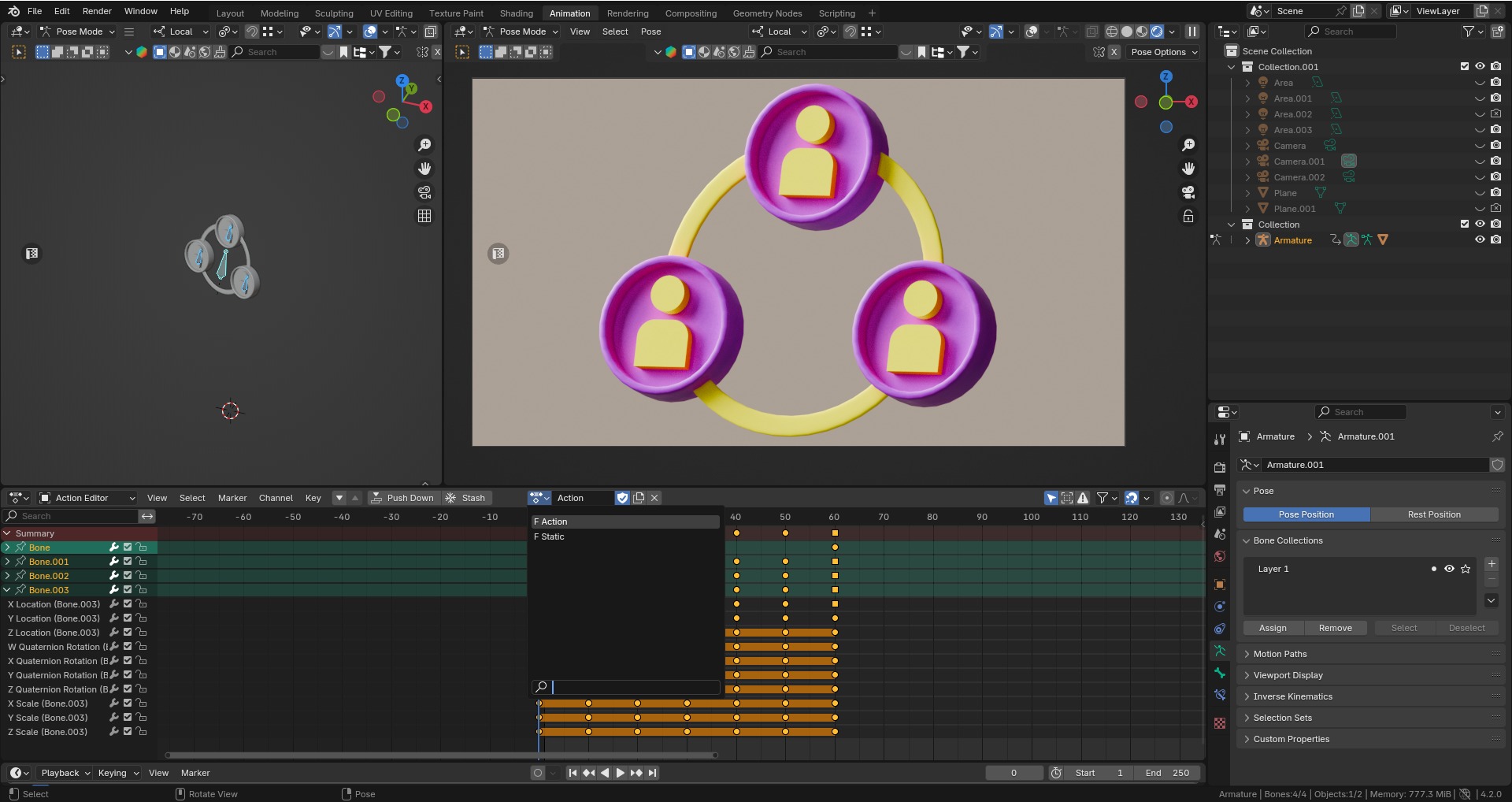Expand Camera.001 in the Outliner
This screenshot has height=802, width=1512.
tap(1247, 162)
